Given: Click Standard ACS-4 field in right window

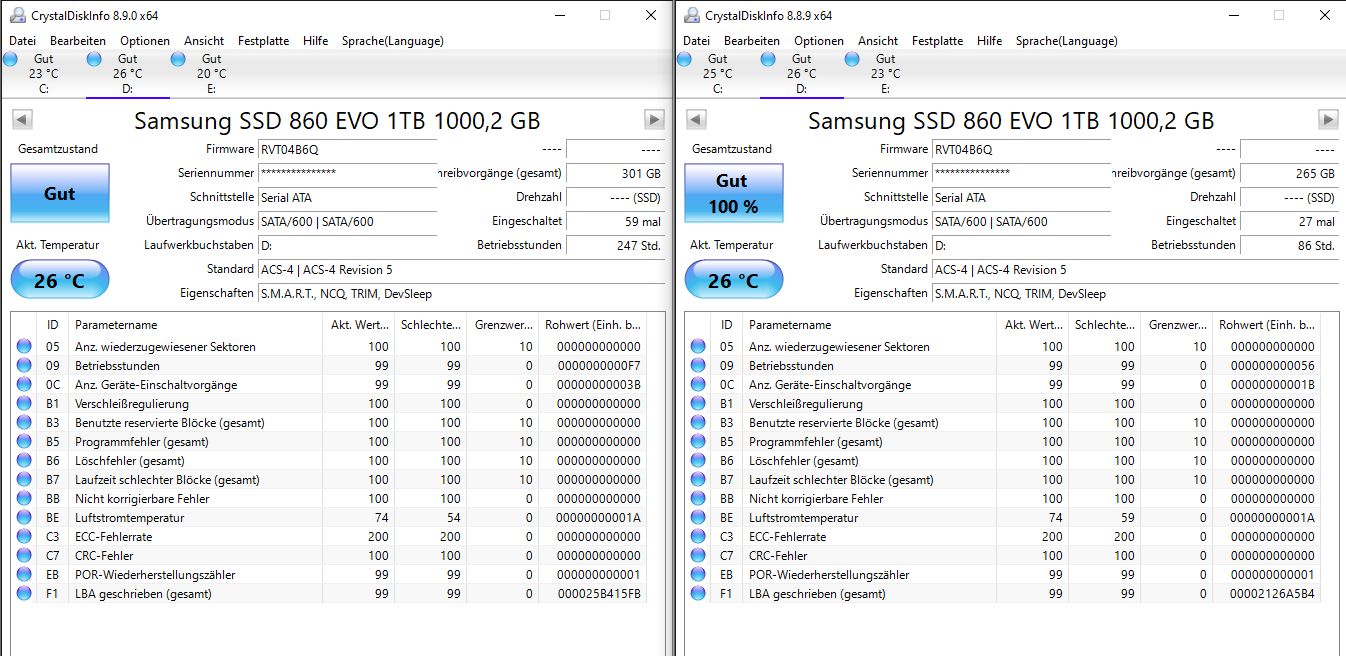Looking at the screenshot, I should 1135,269.
